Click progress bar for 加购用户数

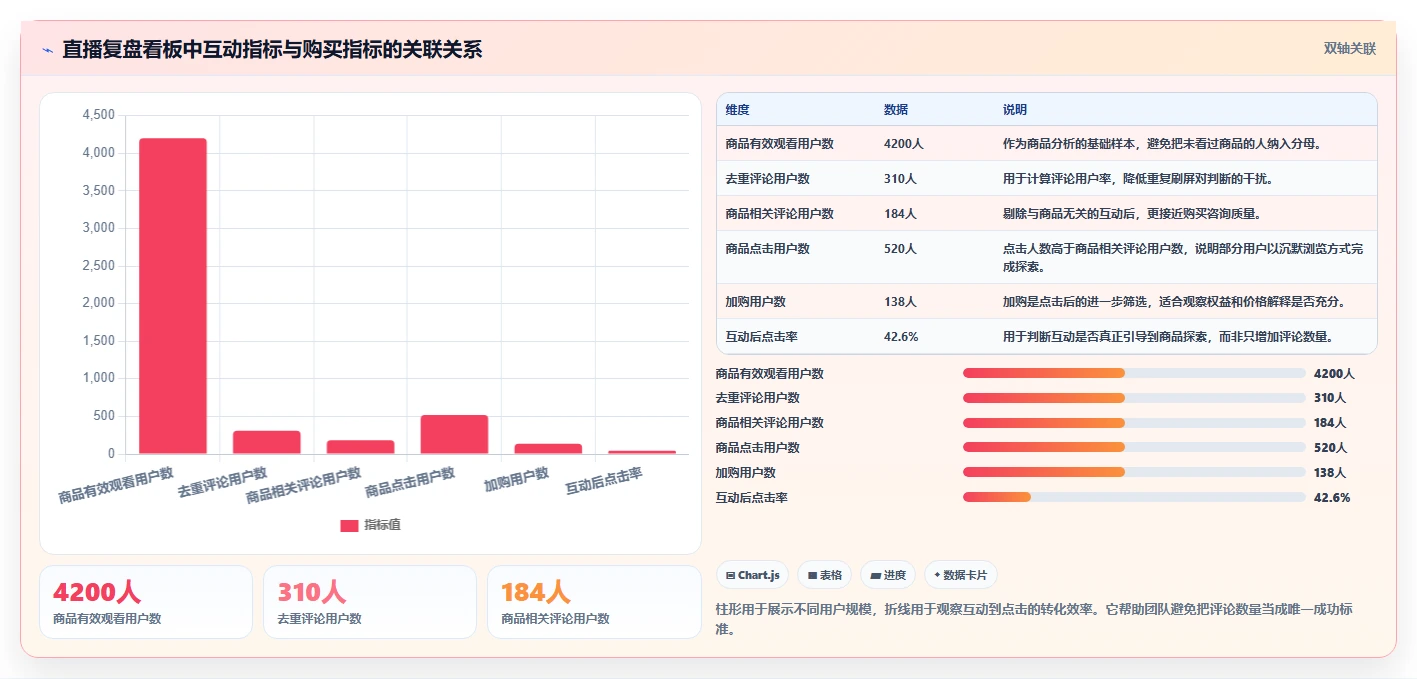[x=1134, y=472]
